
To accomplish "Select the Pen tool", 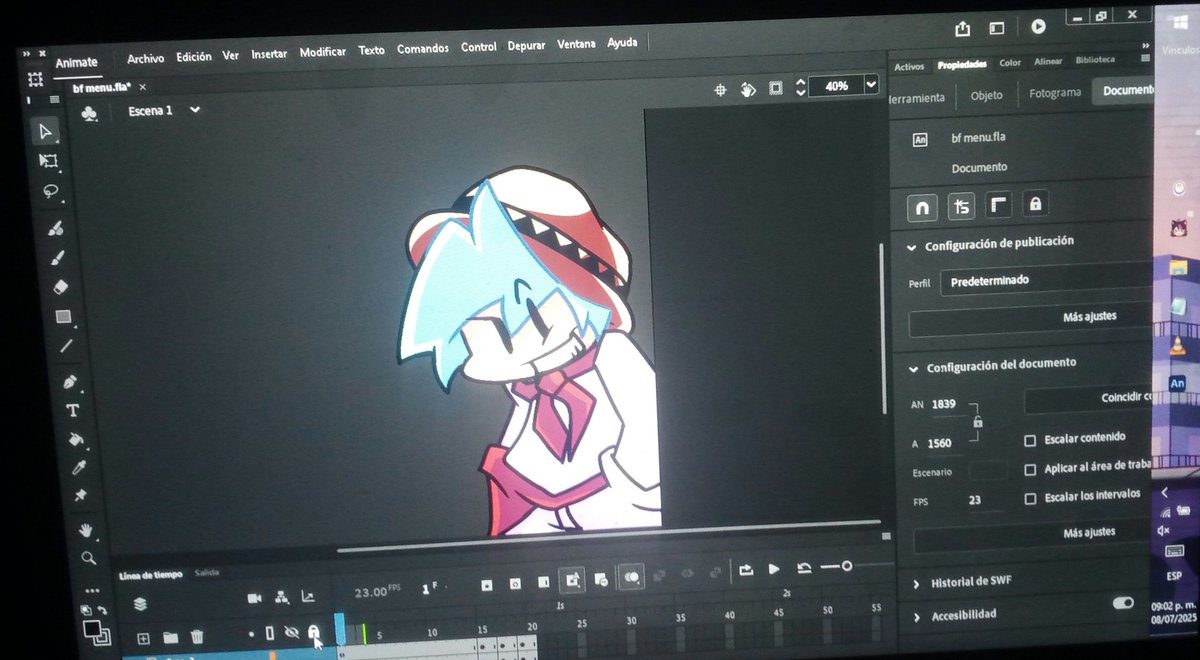I will pos(70,382).
